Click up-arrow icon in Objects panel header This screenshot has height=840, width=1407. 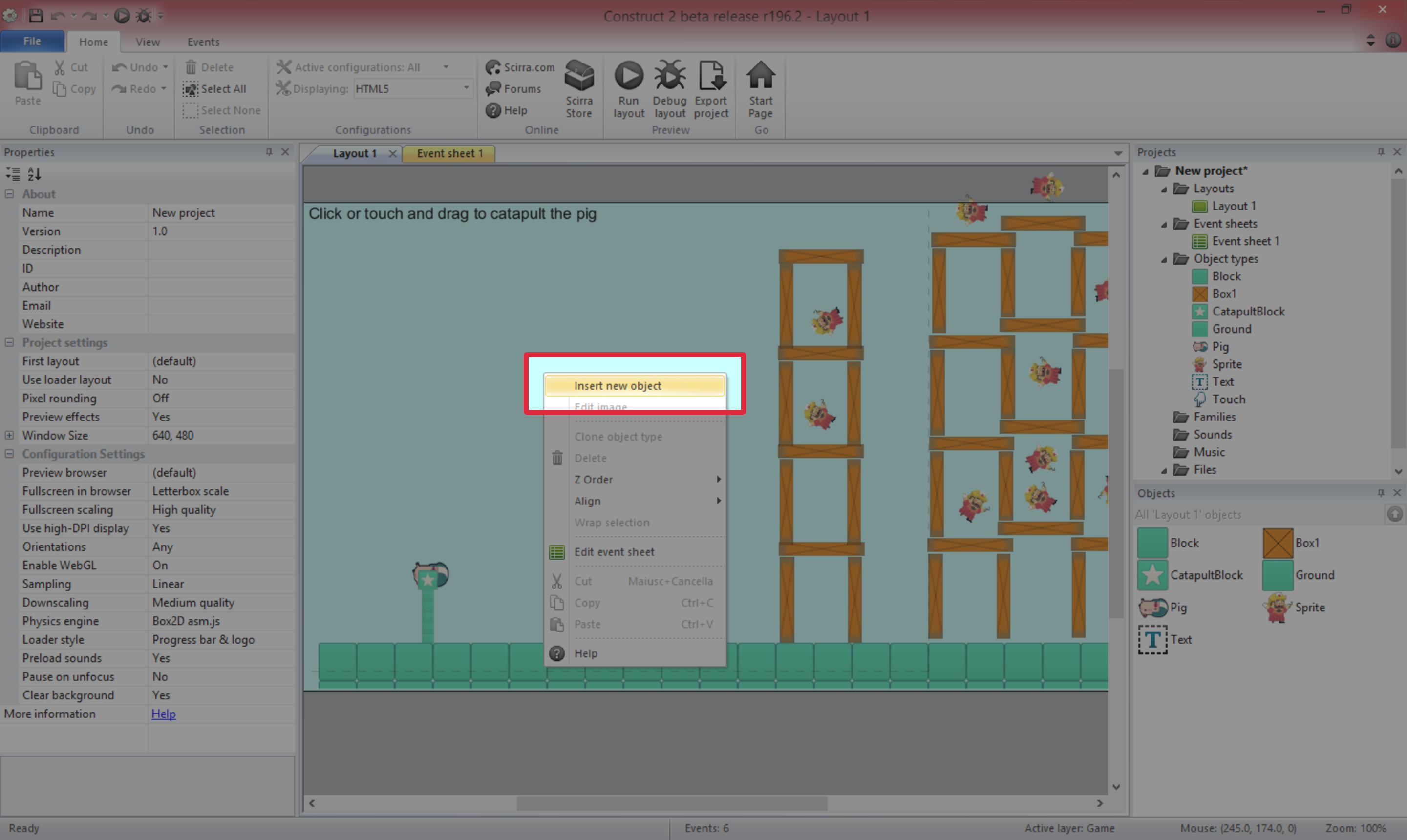(1395, 514)
